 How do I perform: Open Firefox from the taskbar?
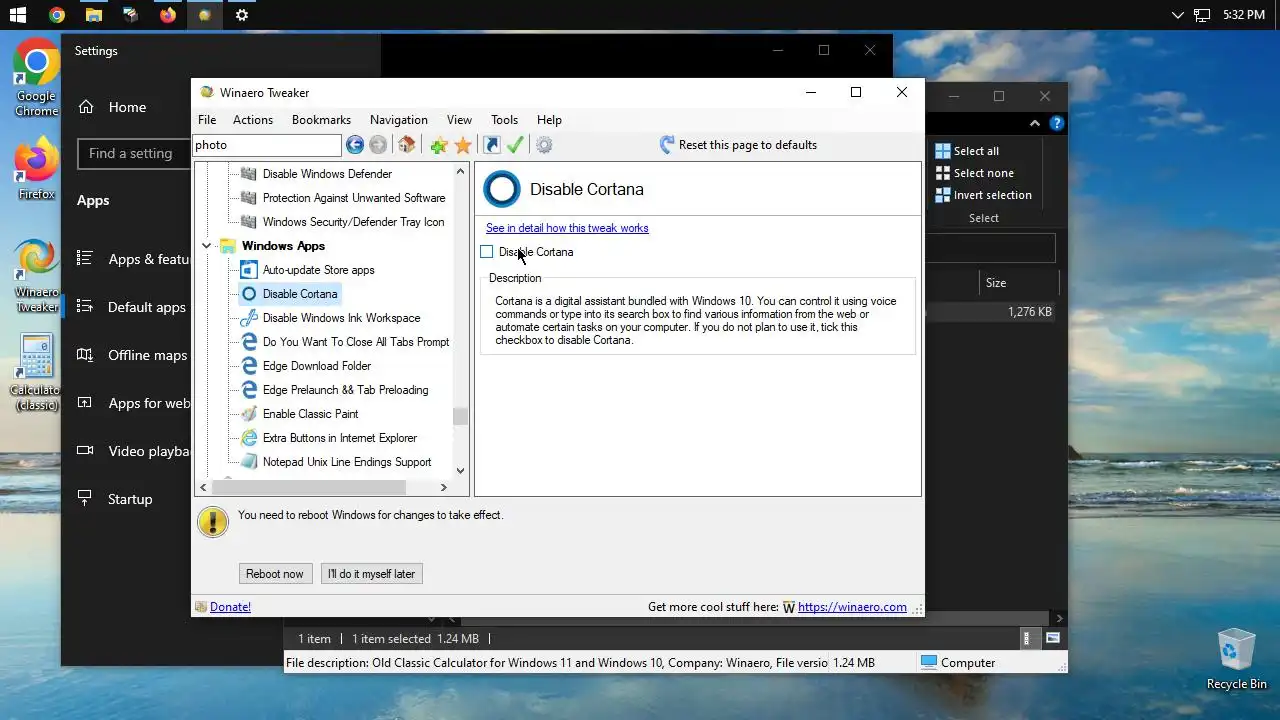coord(168,15)
